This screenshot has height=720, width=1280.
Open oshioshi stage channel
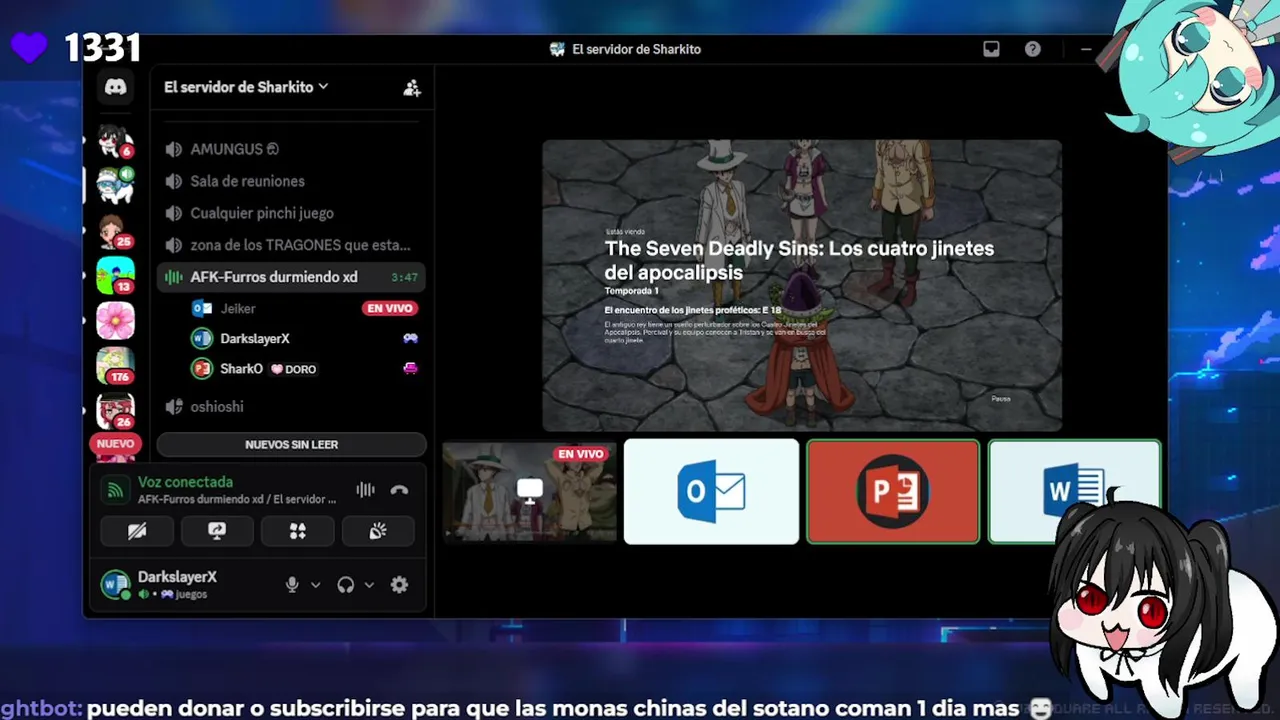click(292, 407)
